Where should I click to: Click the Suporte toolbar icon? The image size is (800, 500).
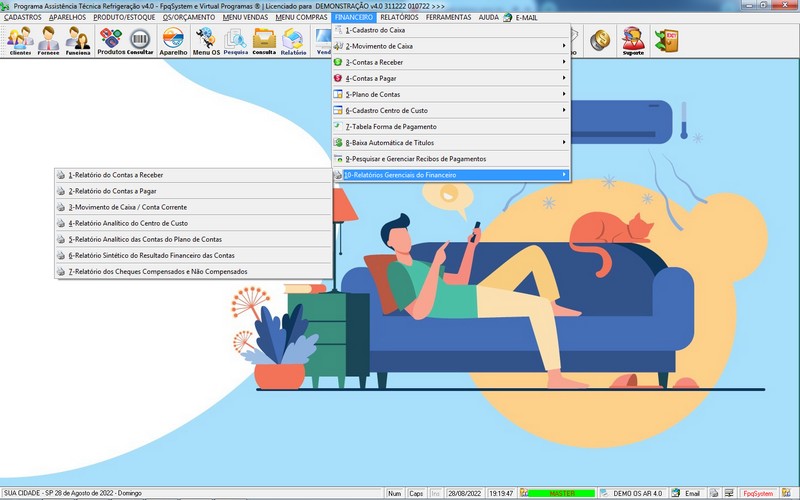pyautogui.click(x=632, y=41)
